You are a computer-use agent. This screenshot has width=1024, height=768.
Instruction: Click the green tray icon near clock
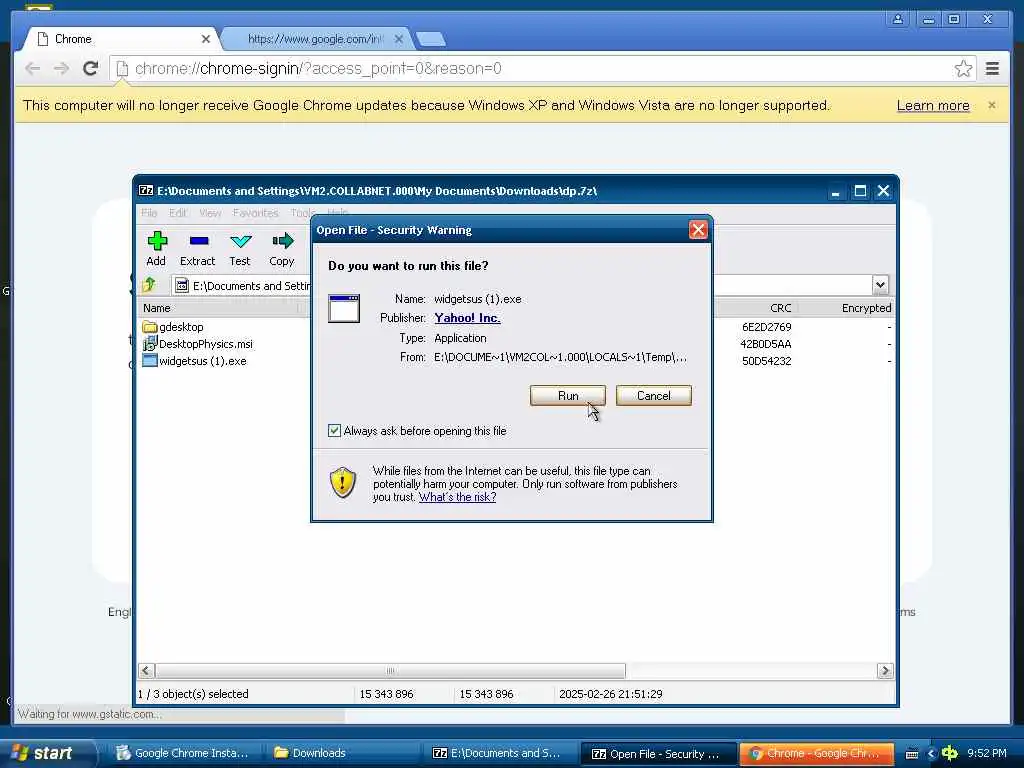coord(950,753)
